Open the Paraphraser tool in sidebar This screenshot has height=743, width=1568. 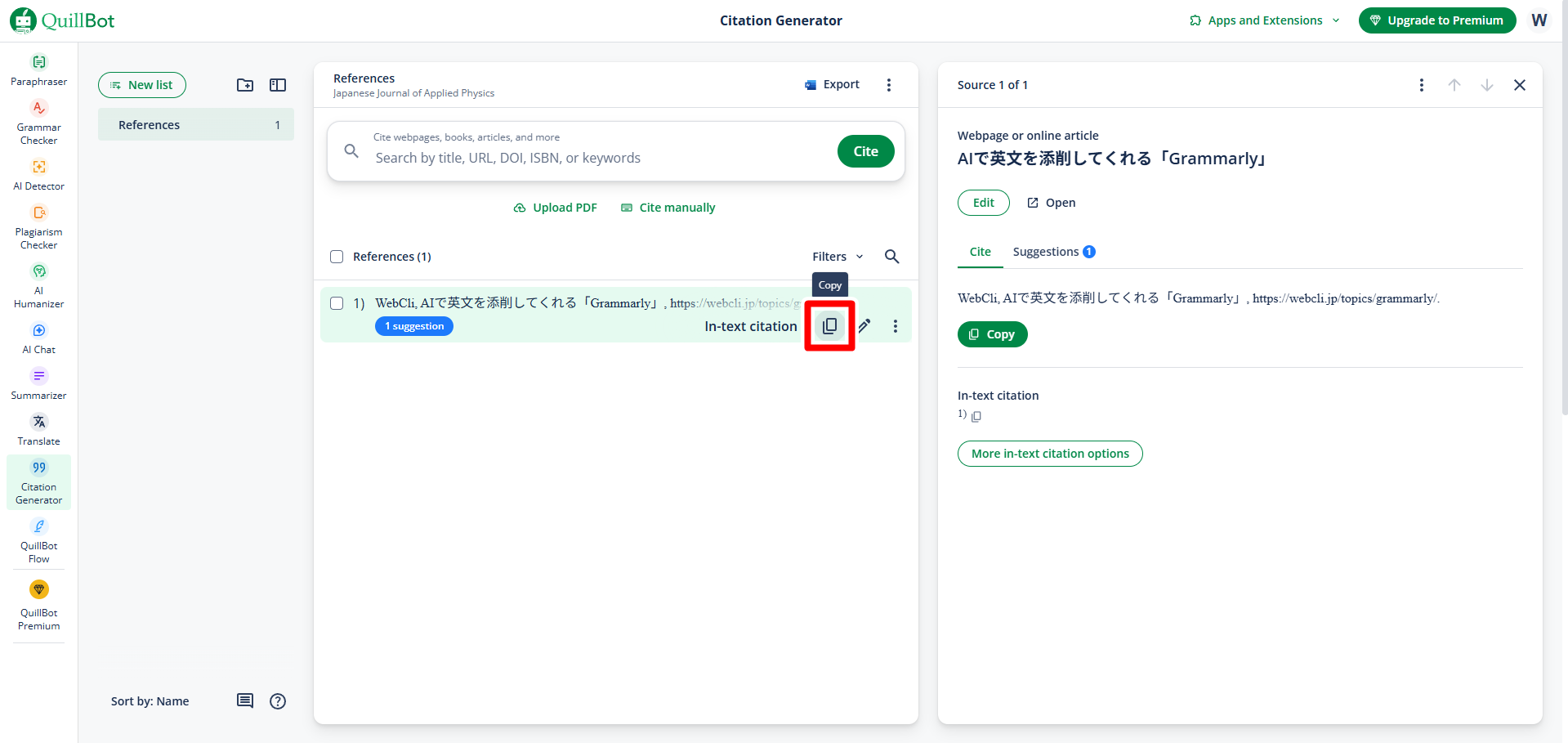(x=38, y=70)
